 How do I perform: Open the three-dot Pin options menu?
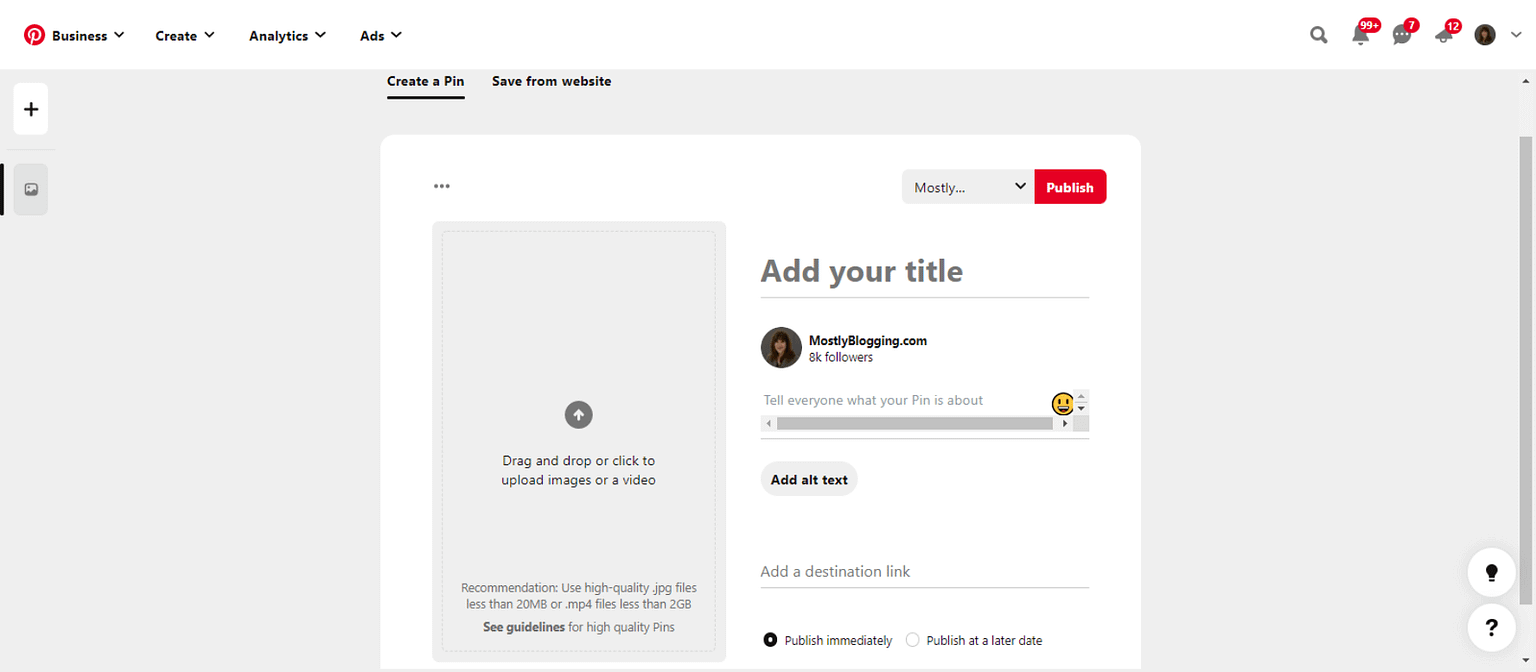pos(441,186)
